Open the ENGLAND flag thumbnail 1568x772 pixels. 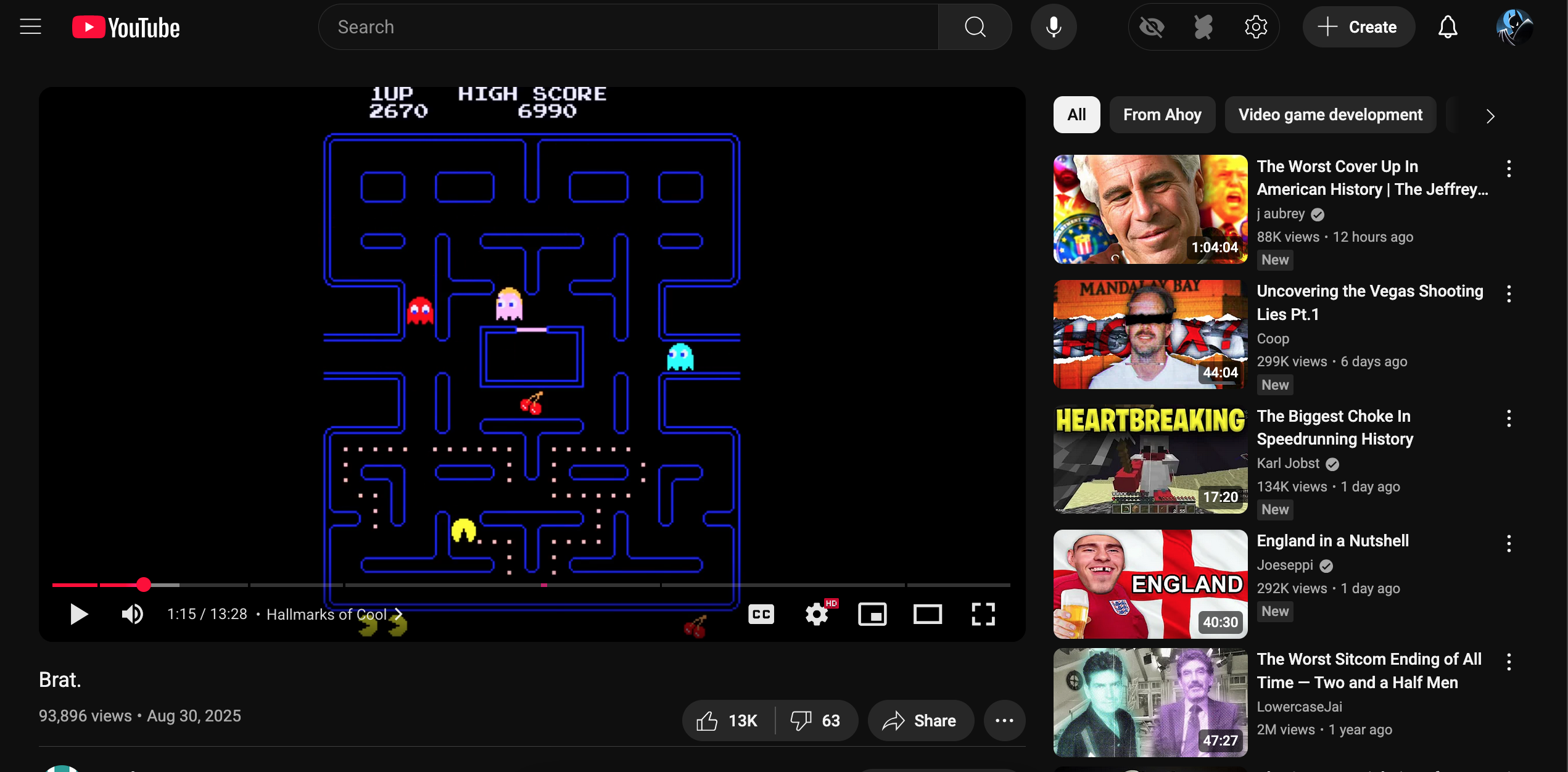tap(1150, 584)
